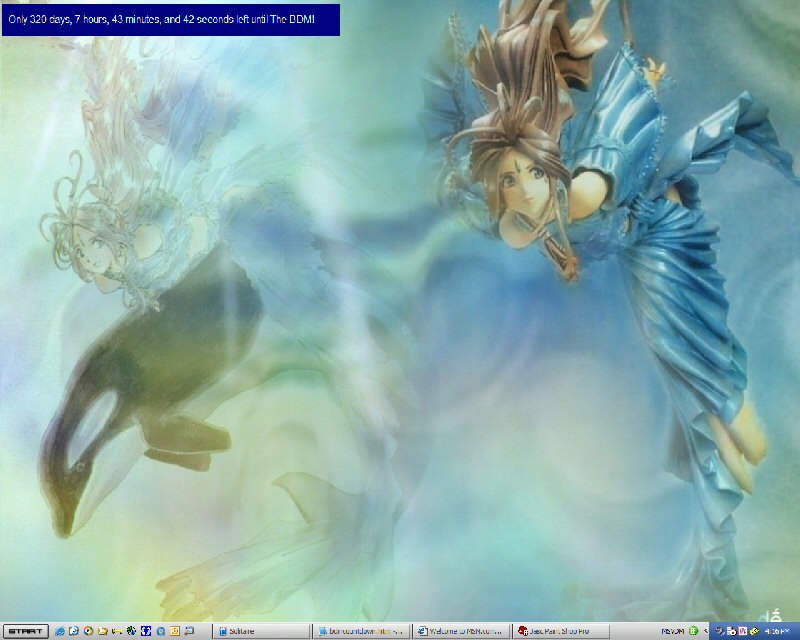Launch Internet Explorer from the quick launch
The image size is (800, 640).
click(x=60, y=631)
